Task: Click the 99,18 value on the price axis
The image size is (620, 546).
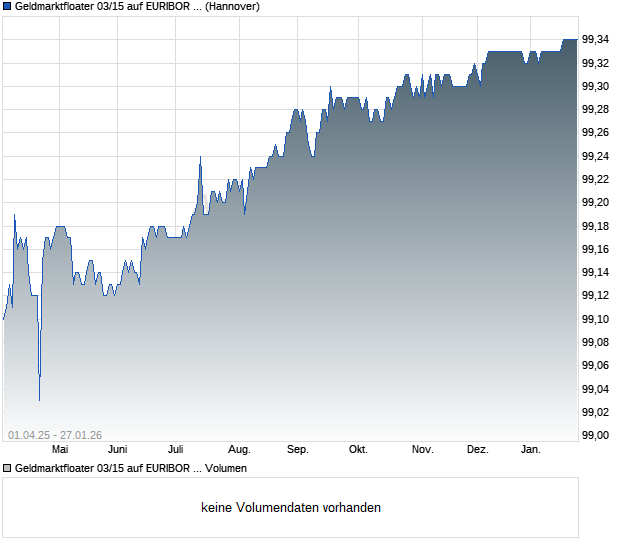Action: pos(595,227)
